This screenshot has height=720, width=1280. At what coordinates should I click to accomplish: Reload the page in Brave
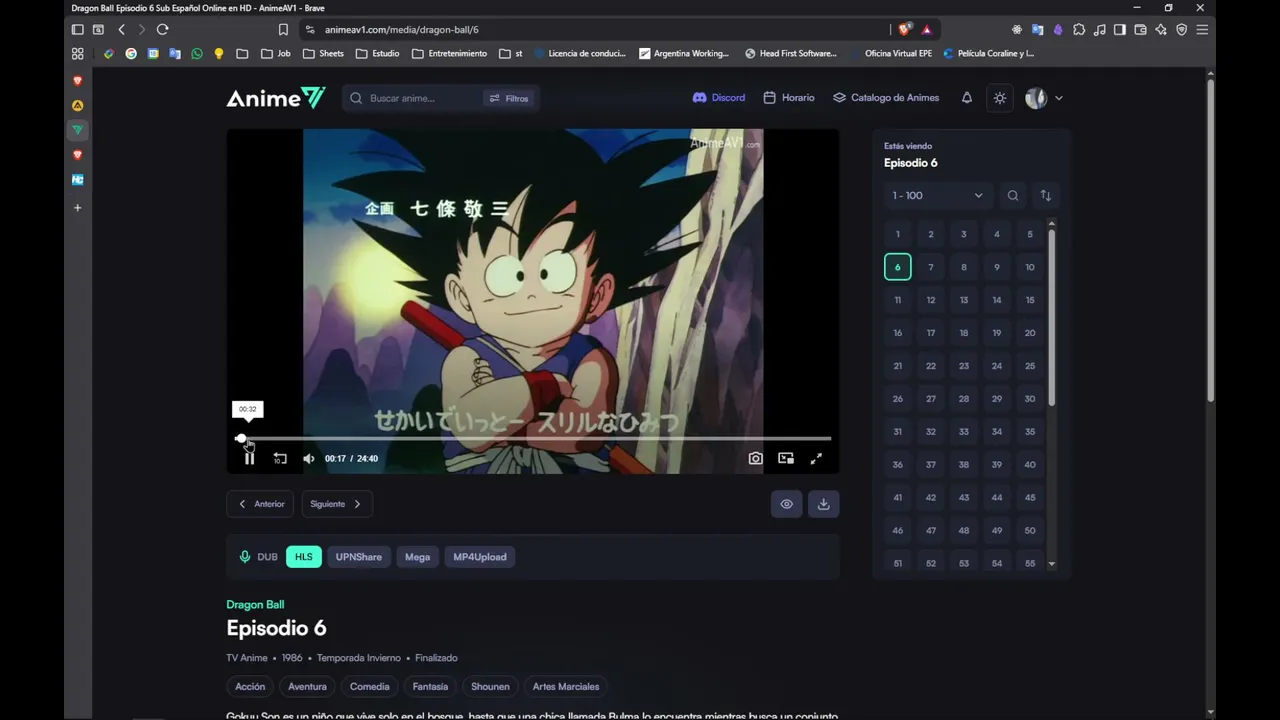[163, 30]
